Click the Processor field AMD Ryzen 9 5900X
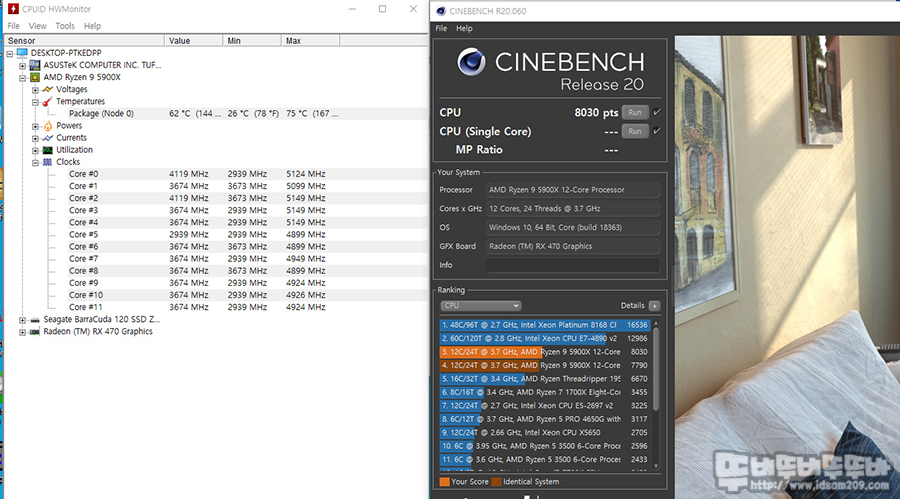Viewport: 900px width, 499px height. 573,189
